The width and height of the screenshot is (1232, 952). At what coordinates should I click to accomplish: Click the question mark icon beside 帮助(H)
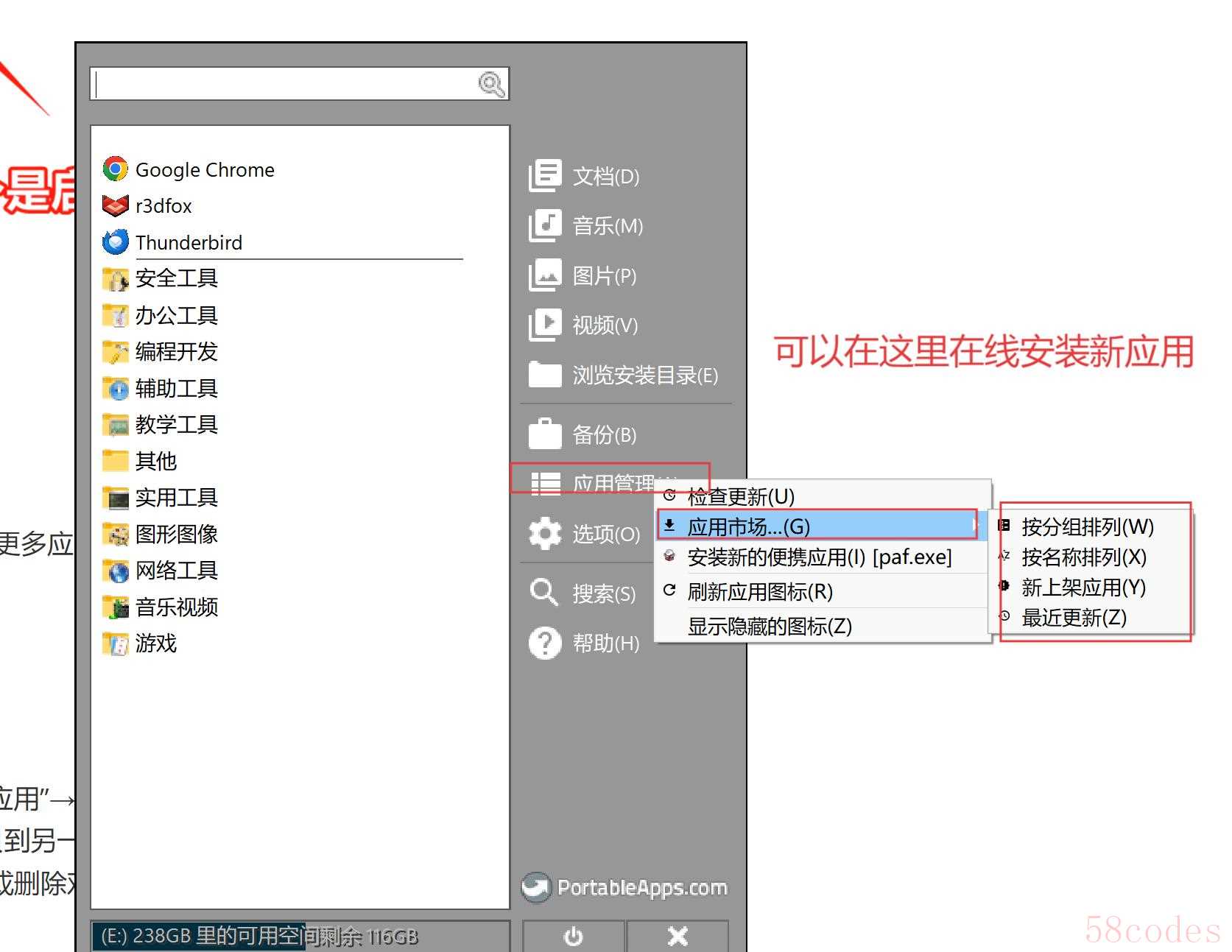click(x=545, y=643)
